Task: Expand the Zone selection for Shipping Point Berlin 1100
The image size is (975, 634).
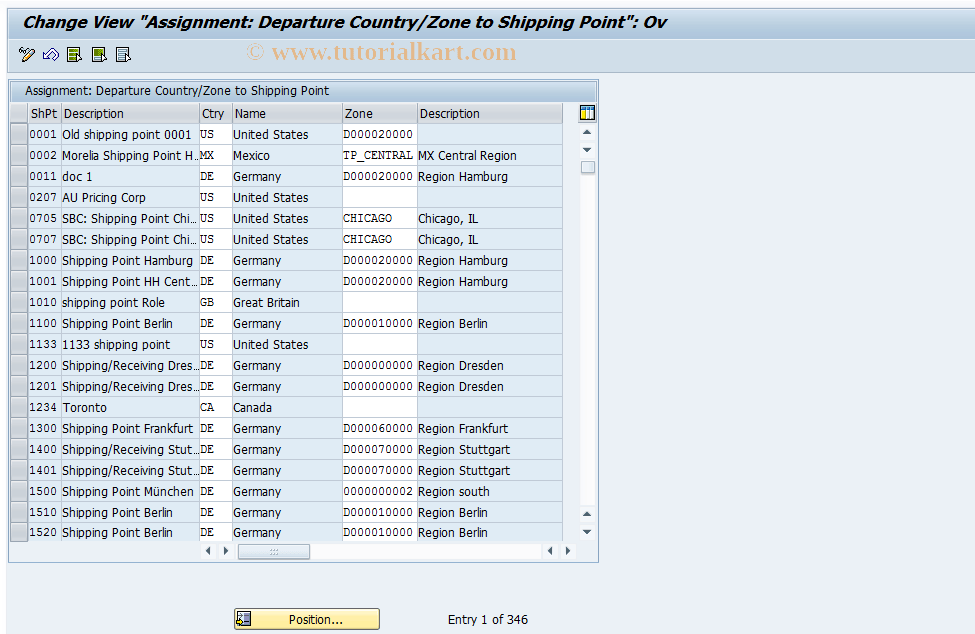Action: (x=379, y=323)
